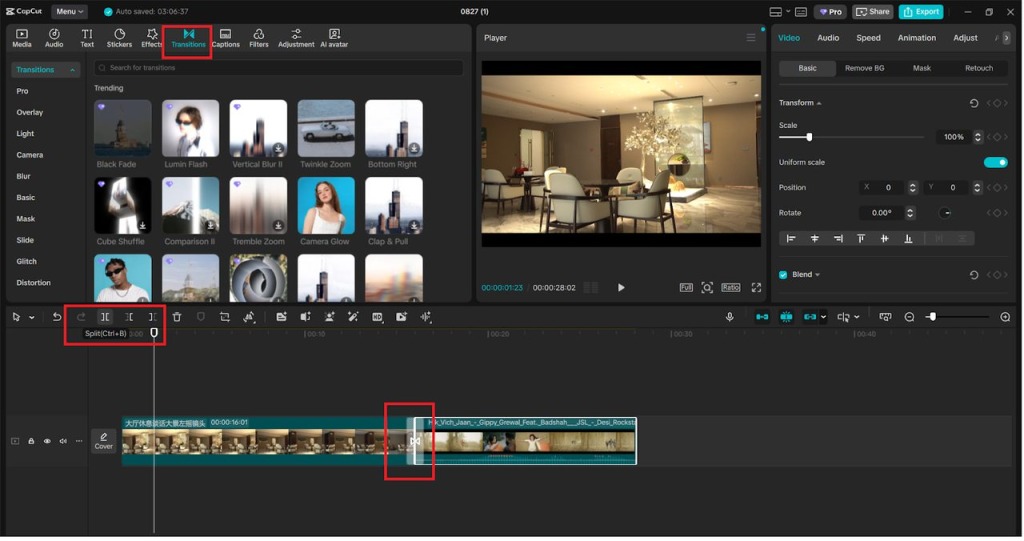Image resolution: width=1024 pixels, height=541 pixels.
Task: Uncheck the Blend checkbox
Action: pyautogui.click(x=783, y=275)
